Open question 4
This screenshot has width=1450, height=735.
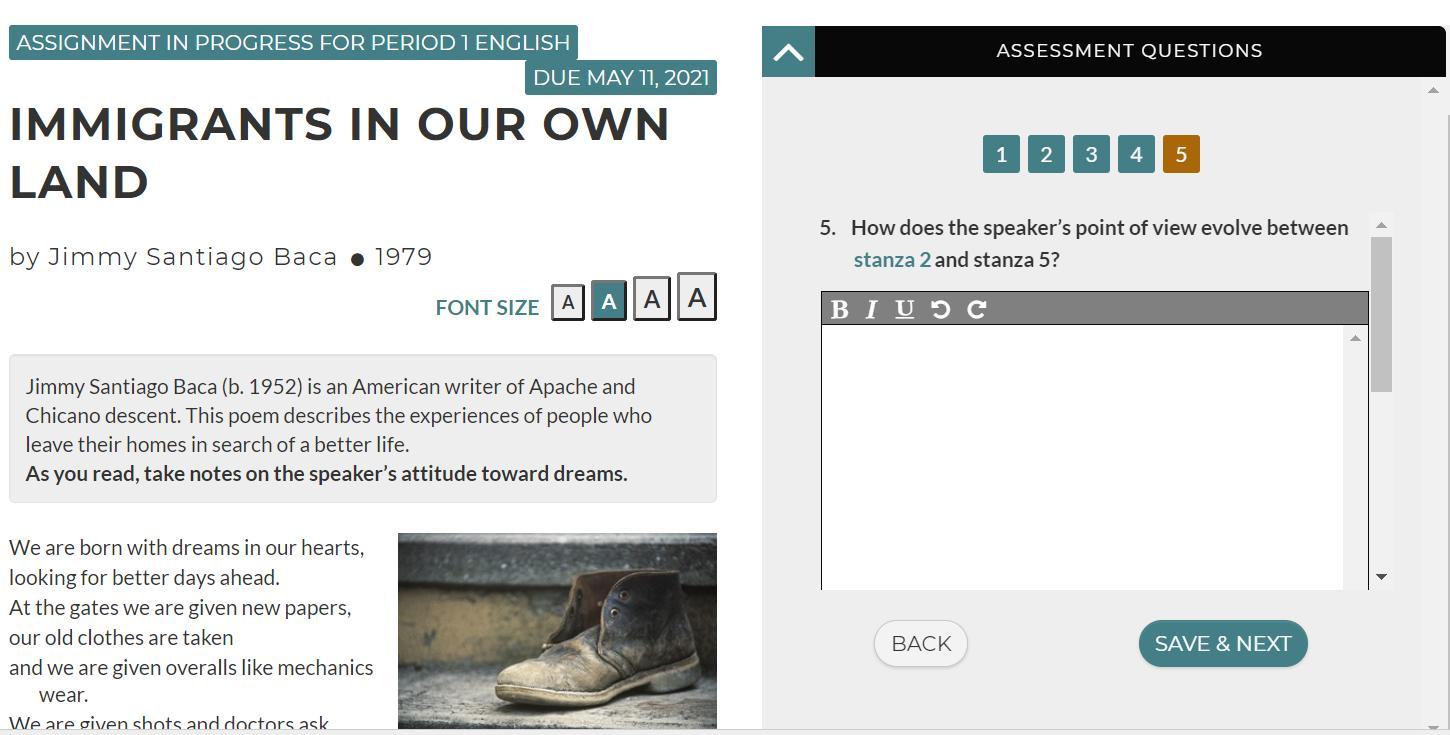tap(1136, 154)
